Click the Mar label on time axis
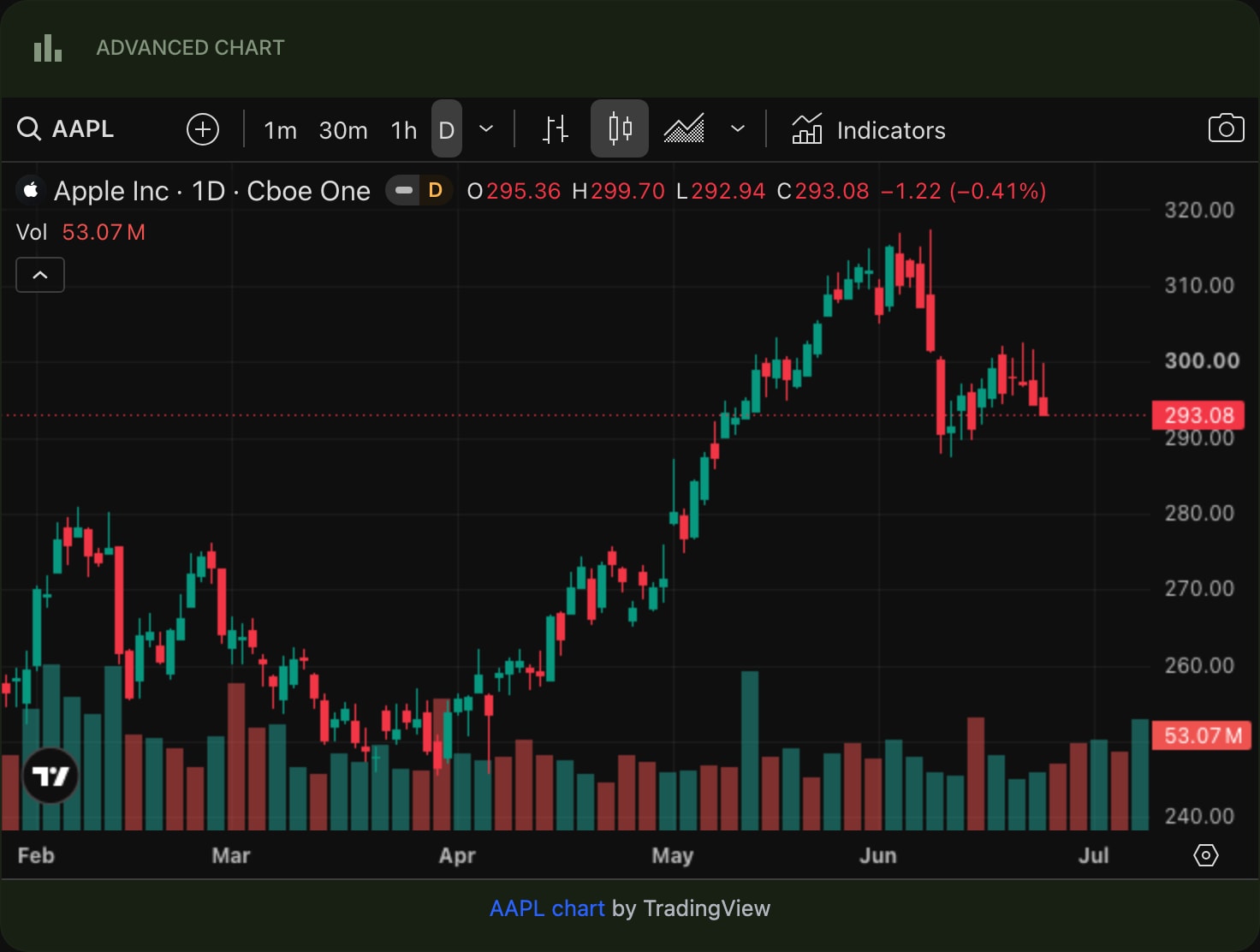The height and width of the screenshot is (952, 1260). [231, 855]
